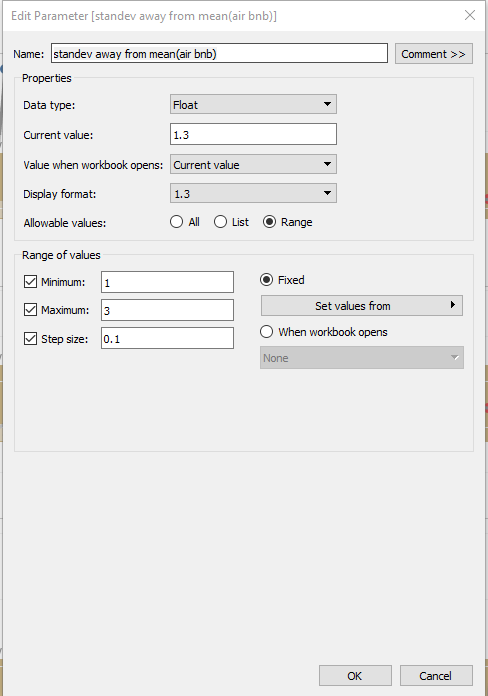Click the Name text field
This screenshot has width=488, height=696.
coord(219,53)
